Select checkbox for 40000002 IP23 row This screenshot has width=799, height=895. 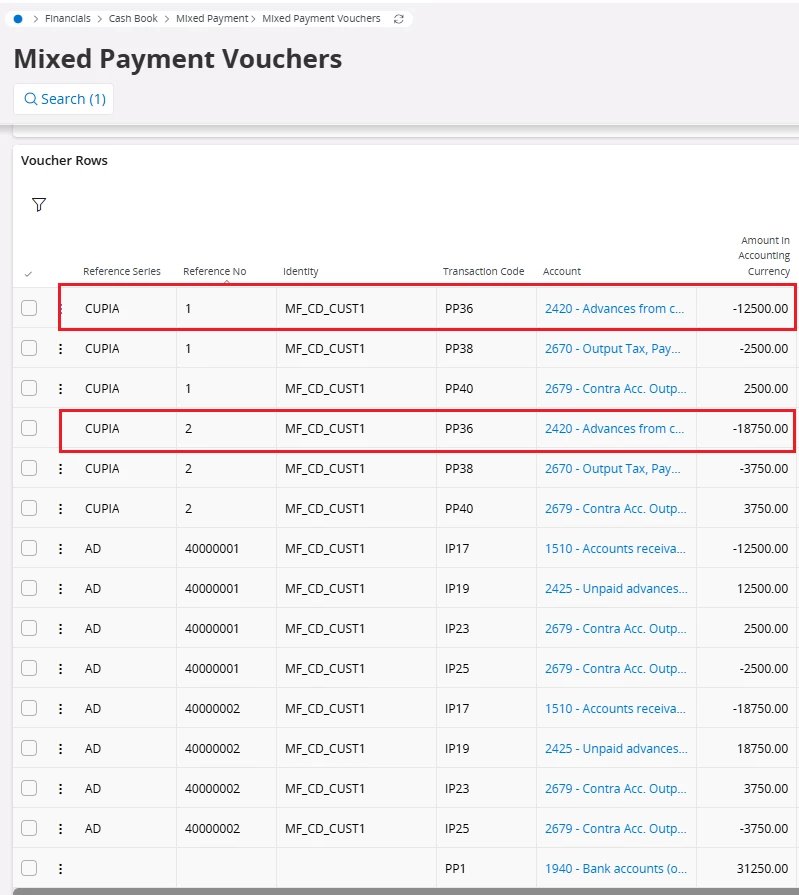coord(29,788)
